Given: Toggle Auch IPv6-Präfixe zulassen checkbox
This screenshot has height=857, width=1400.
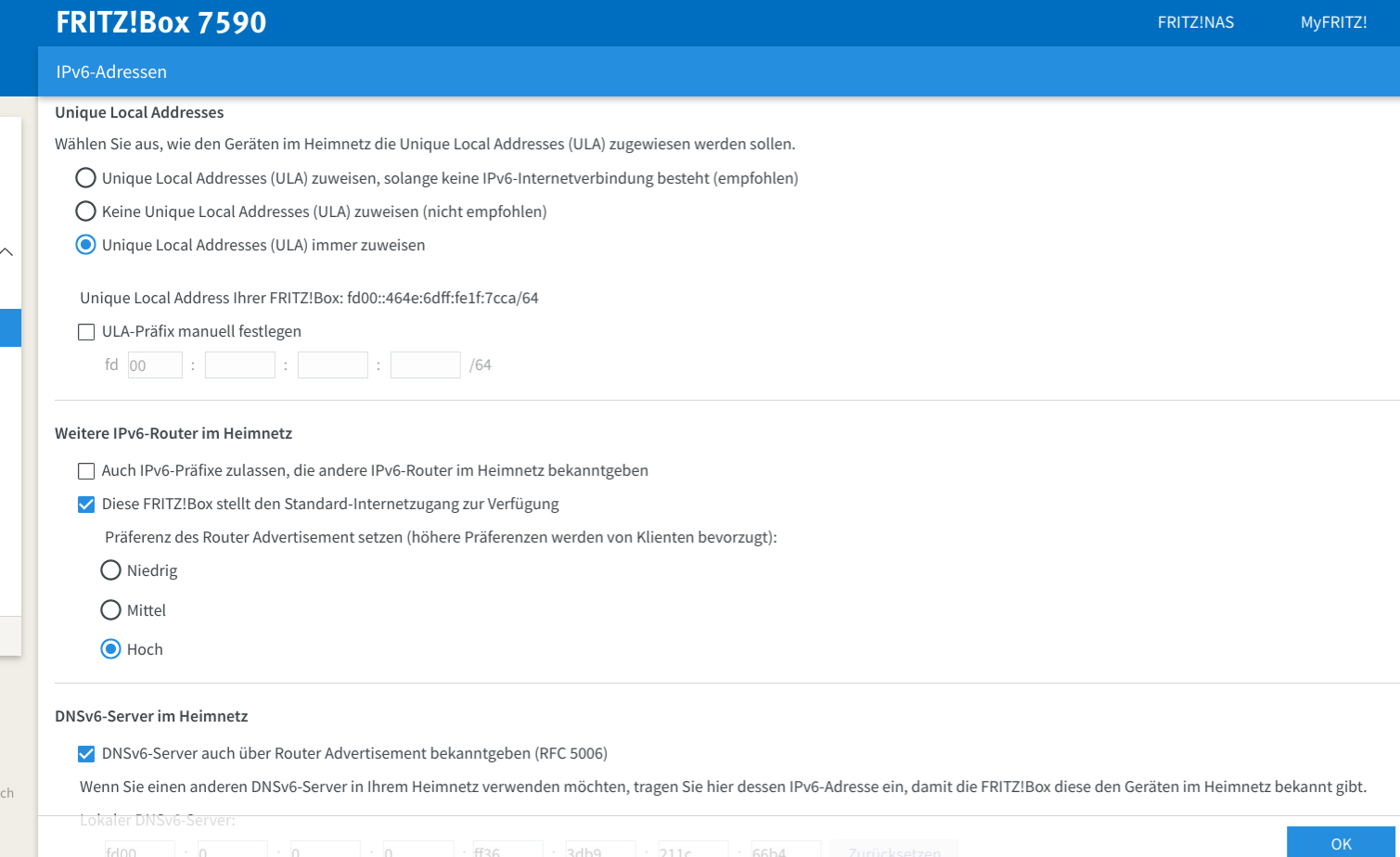Looking at the screenshot, I should (x=86, y=471).
